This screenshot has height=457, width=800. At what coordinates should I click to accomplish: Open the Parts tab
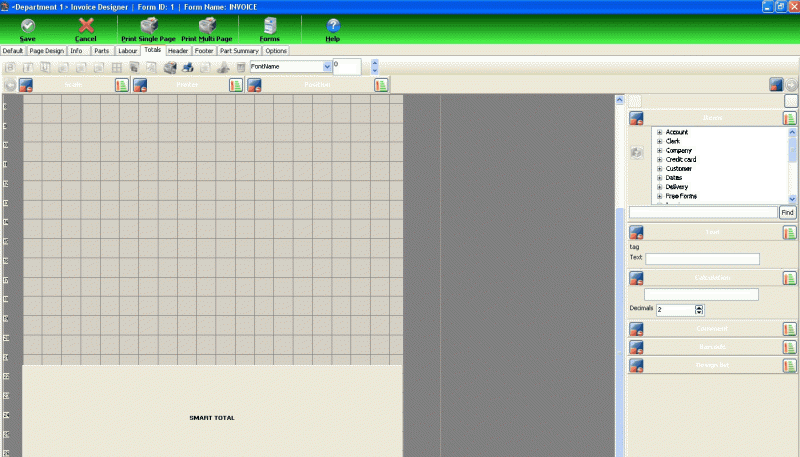tap(102, 51)
